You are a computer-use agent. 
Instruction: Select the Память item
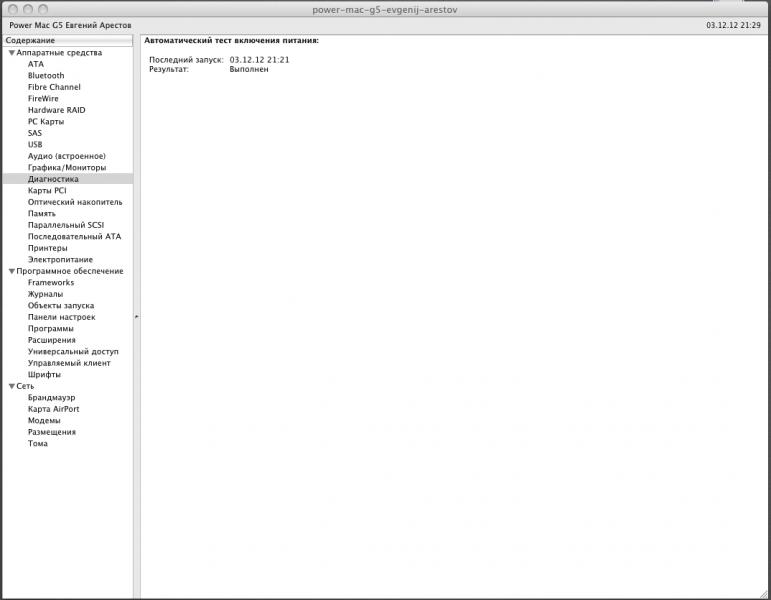pos(42,213)
